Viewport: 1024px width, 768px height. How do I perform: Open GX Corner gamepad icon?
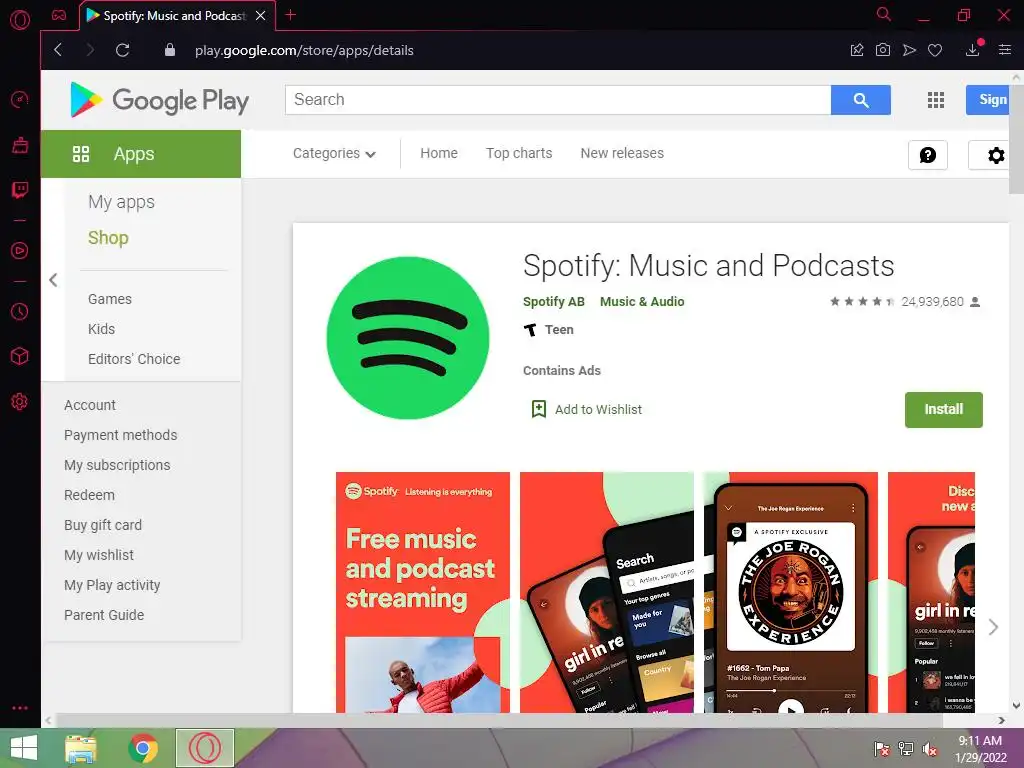coord(59,15)
